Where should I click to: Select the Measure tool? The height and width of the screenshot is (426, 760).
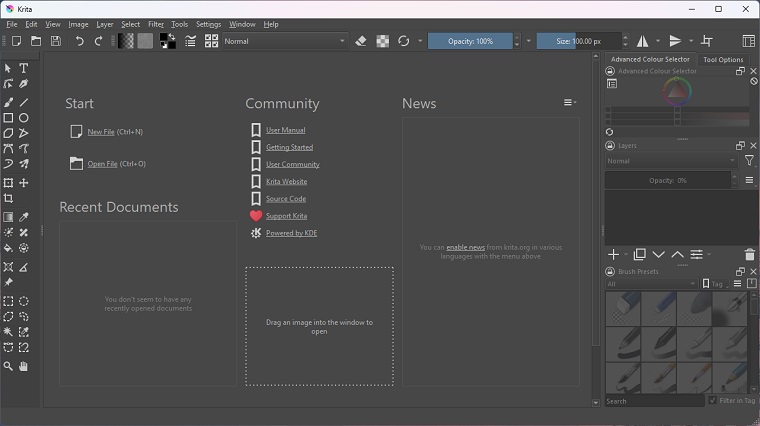point(23,267)
